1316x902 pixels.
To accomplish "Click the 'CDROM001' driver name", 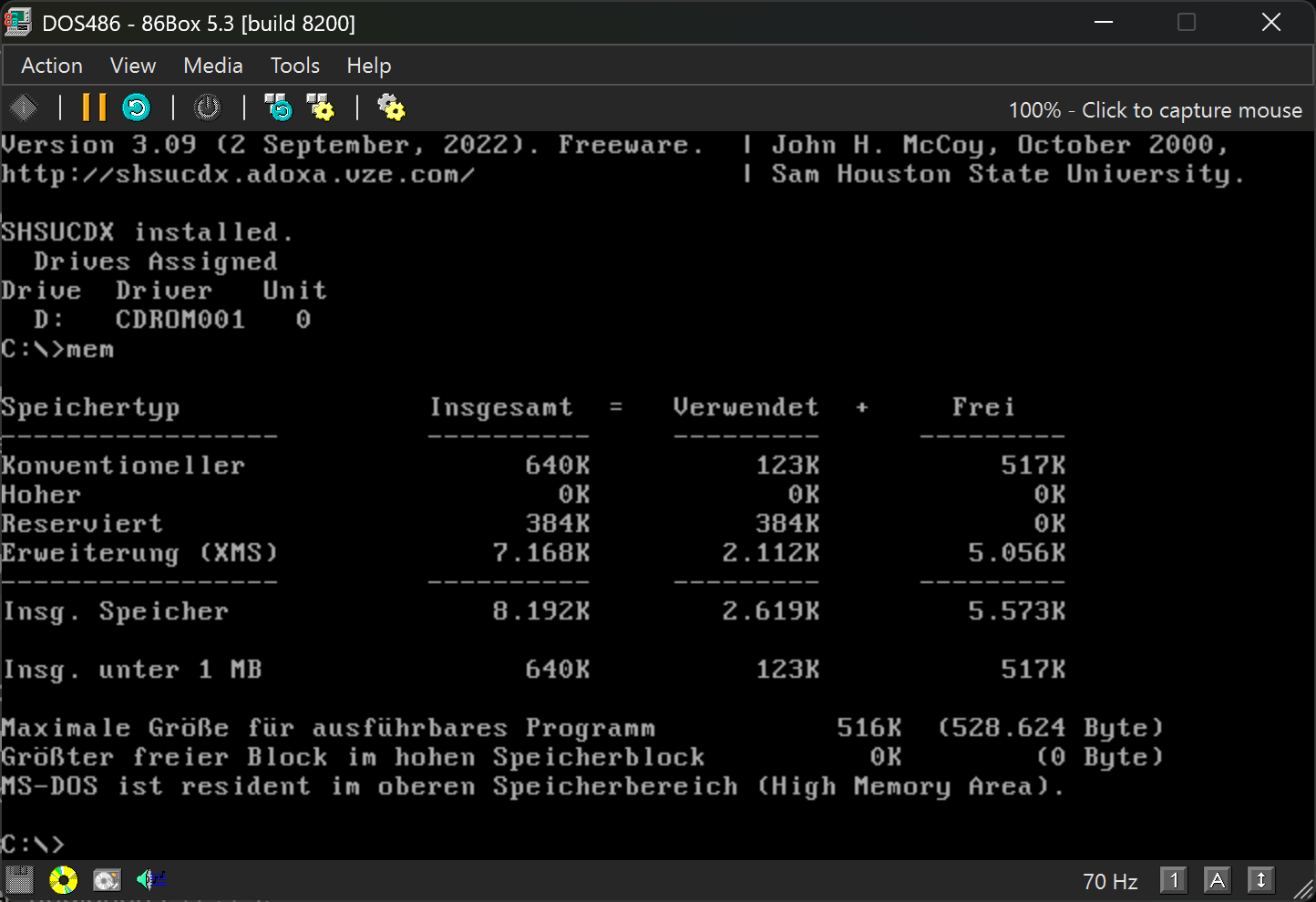I will 180,320.
